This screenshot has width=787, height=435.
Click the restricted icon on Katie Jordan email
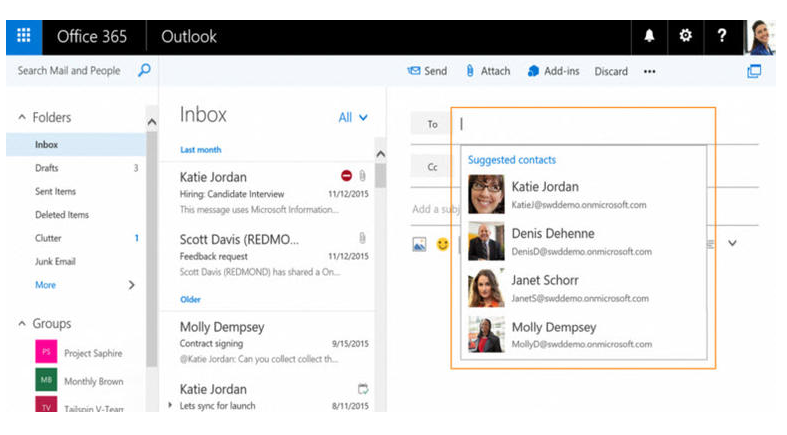(x=346, y=176)
